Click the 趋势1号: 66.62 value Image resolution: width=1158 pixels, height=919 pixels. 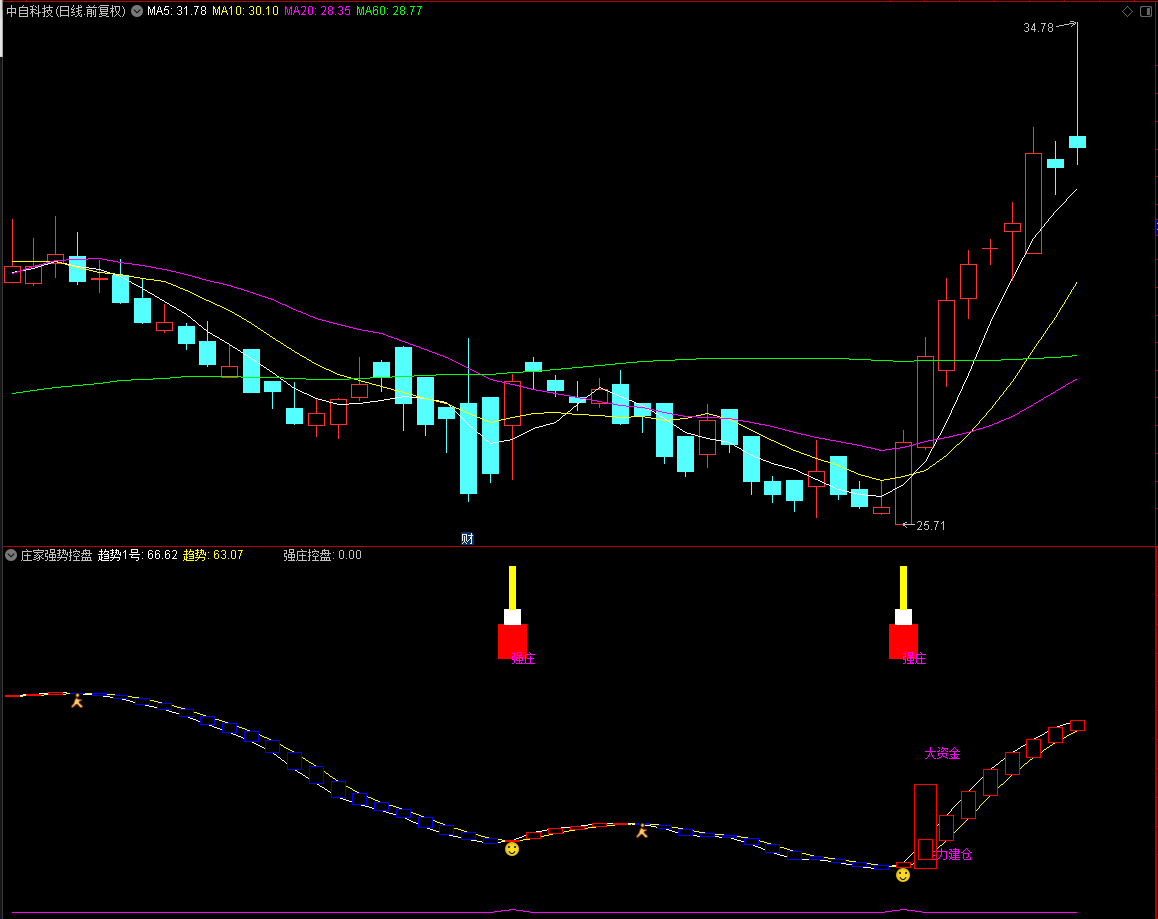coord(138,555)
